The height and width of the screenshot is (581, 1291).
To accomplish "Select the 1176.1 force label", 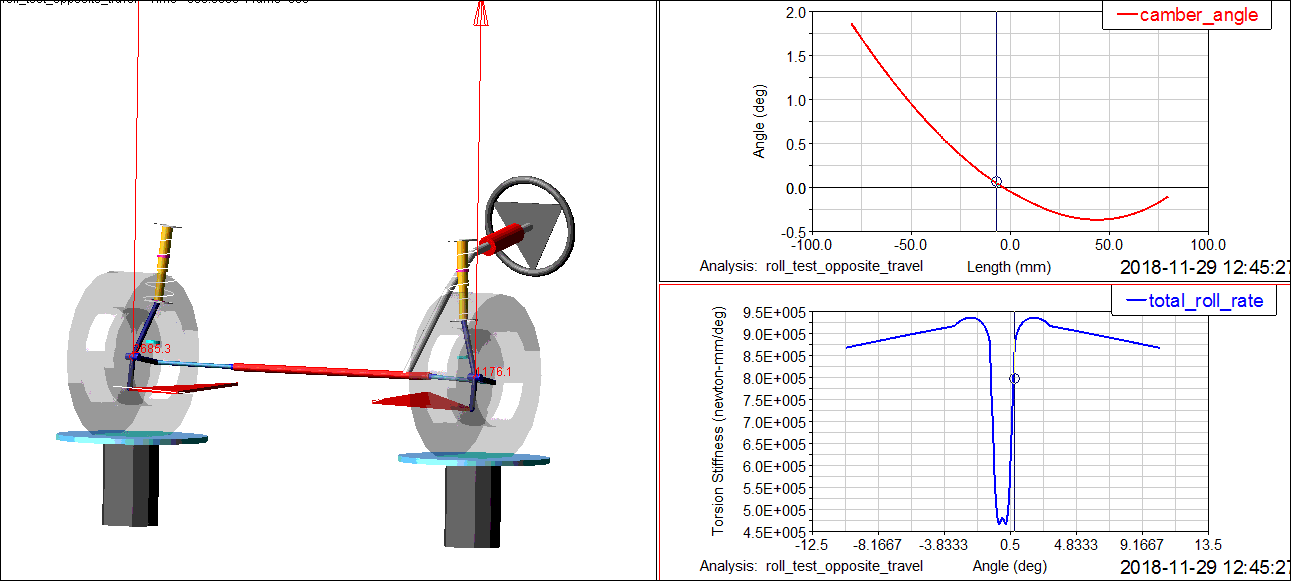I will click(x=493, y=372).
